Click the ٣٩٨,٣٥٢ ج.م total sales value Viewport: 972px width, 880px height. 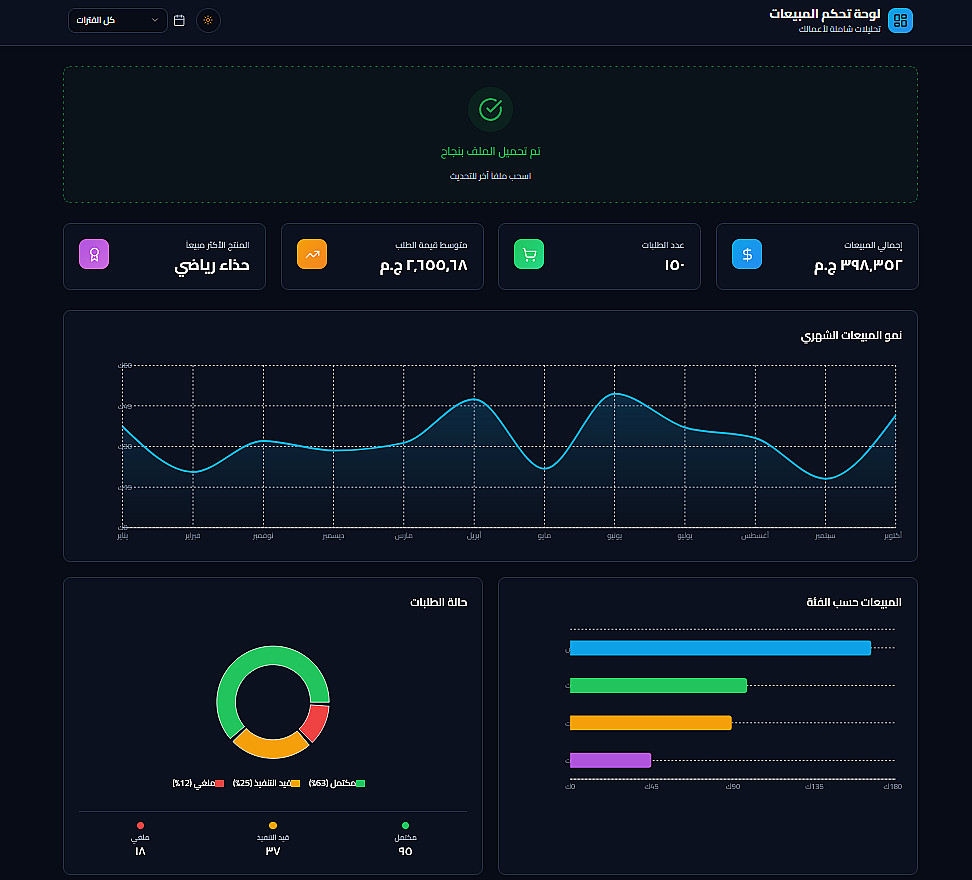858,265
